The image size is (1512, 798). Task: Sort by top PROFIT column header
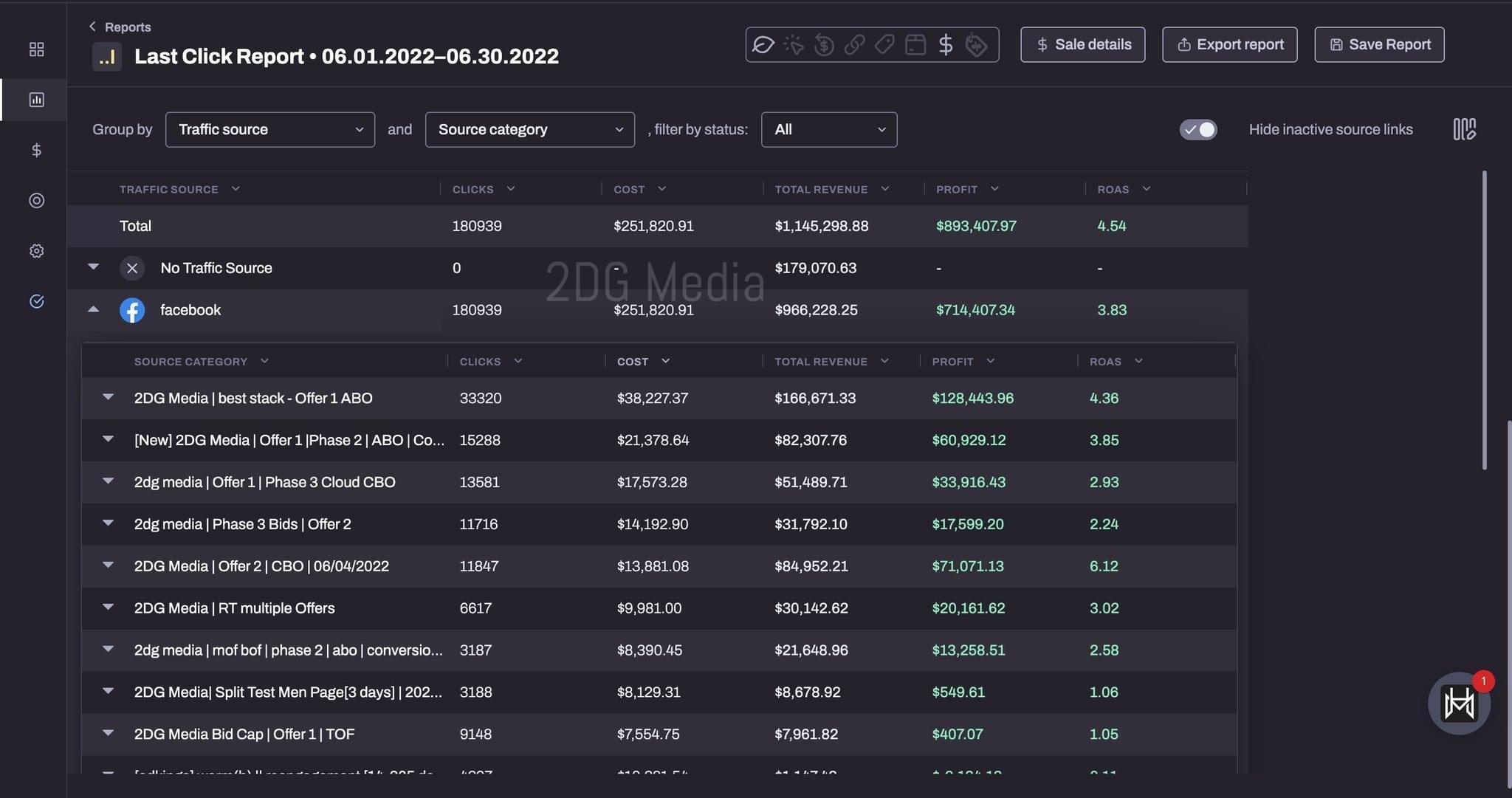coord(967,189)
